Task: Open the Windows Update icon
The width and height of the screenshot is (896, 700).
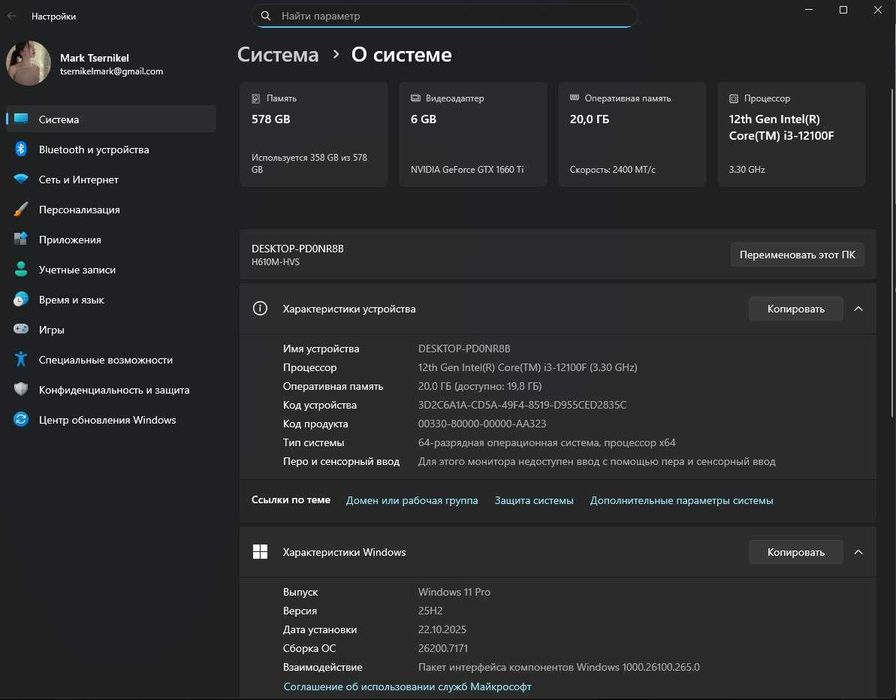Action: click(20, 419)
